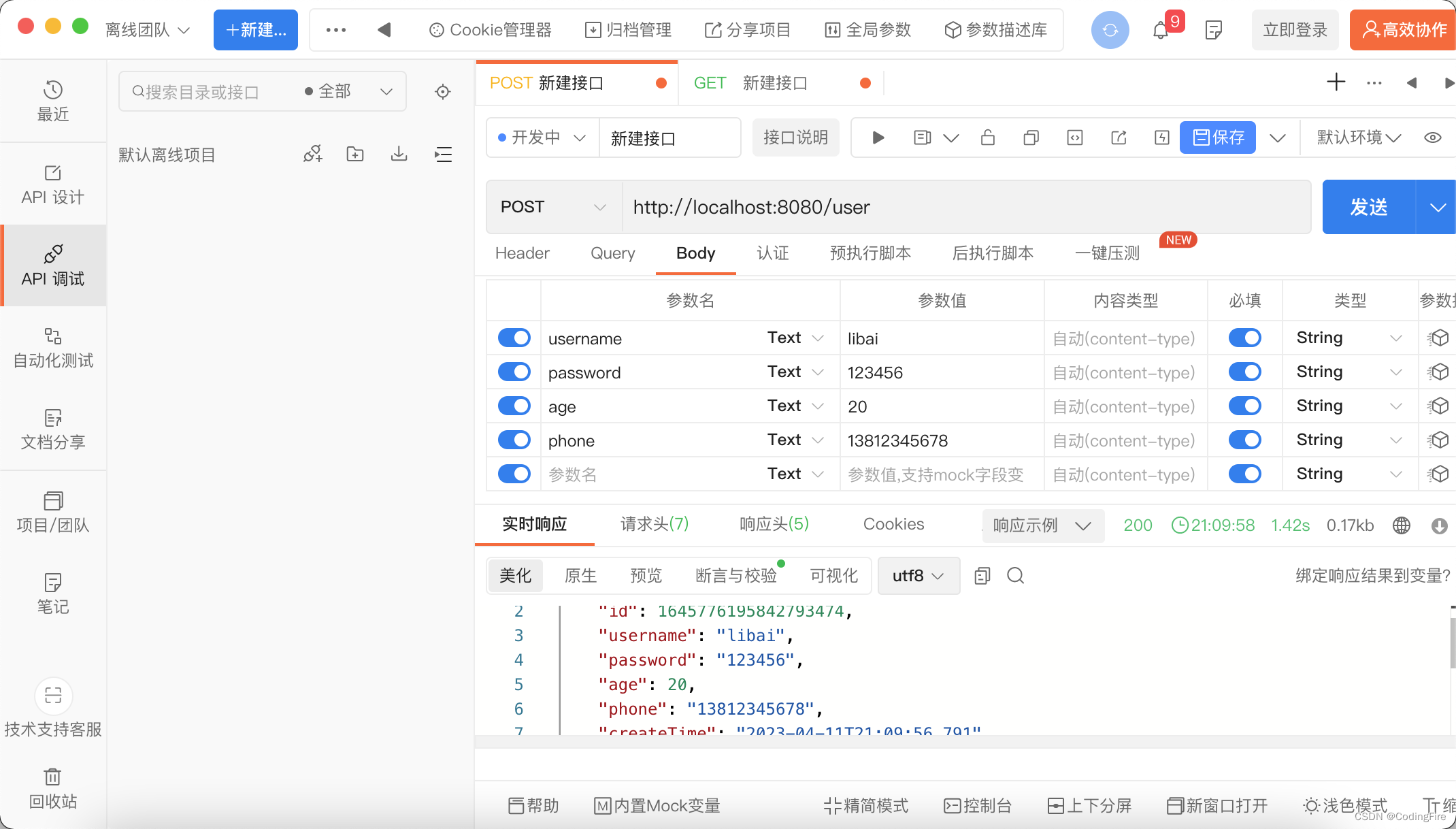Click the share interface icon in toolbar

tap(1119, 138)
